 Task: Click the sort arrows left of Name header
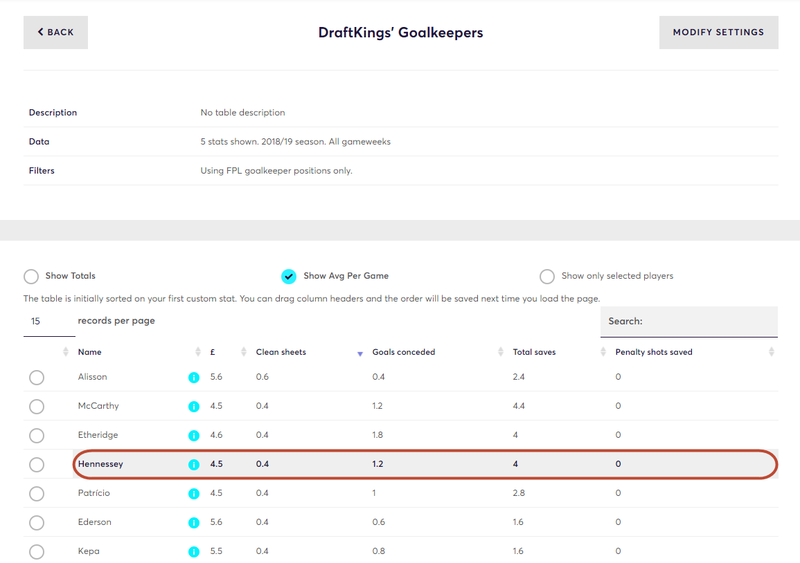click(x=65, y=352)
